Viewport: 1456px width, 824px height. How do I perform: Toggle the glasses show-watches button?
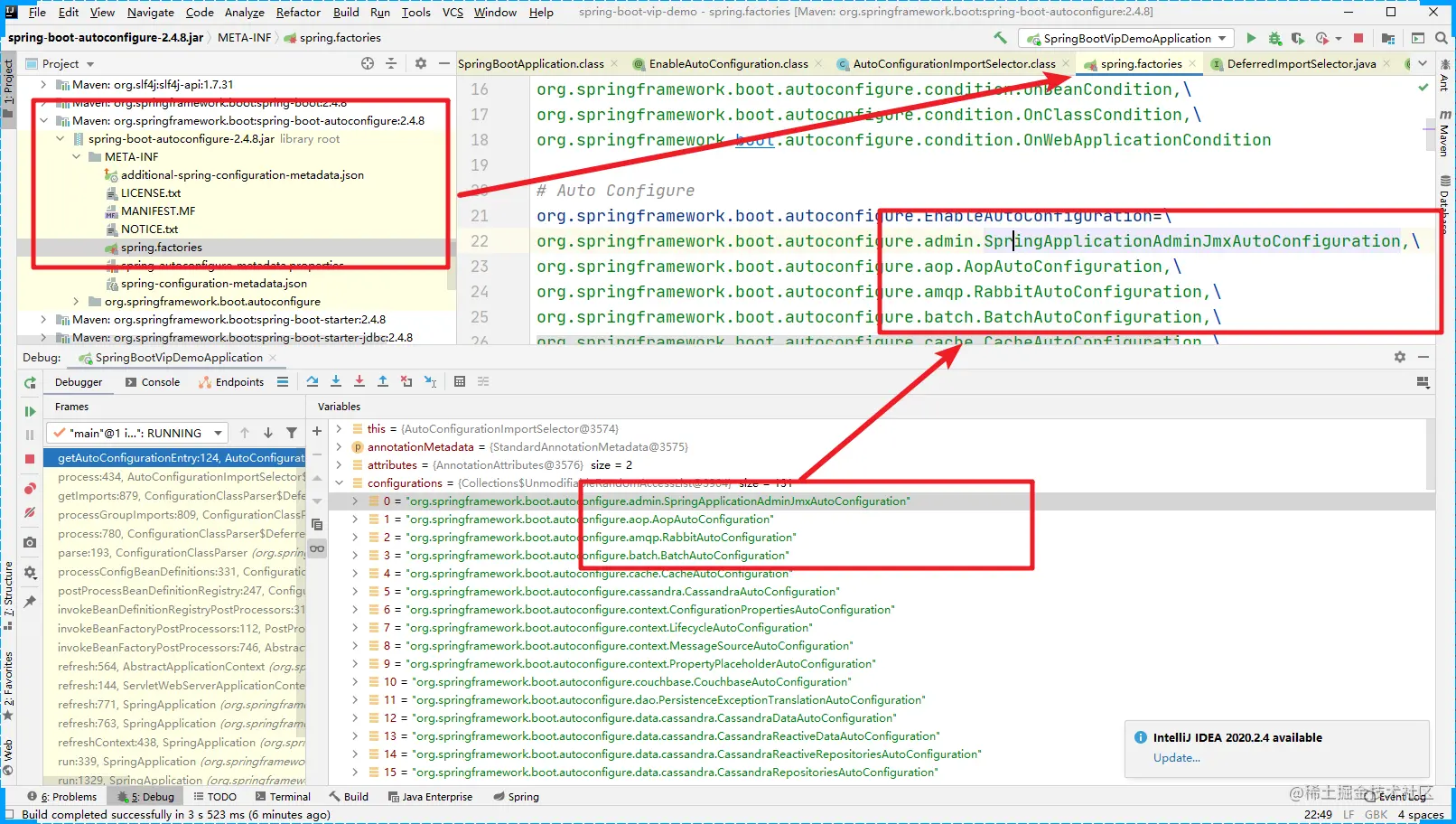[x=317, y=548]
